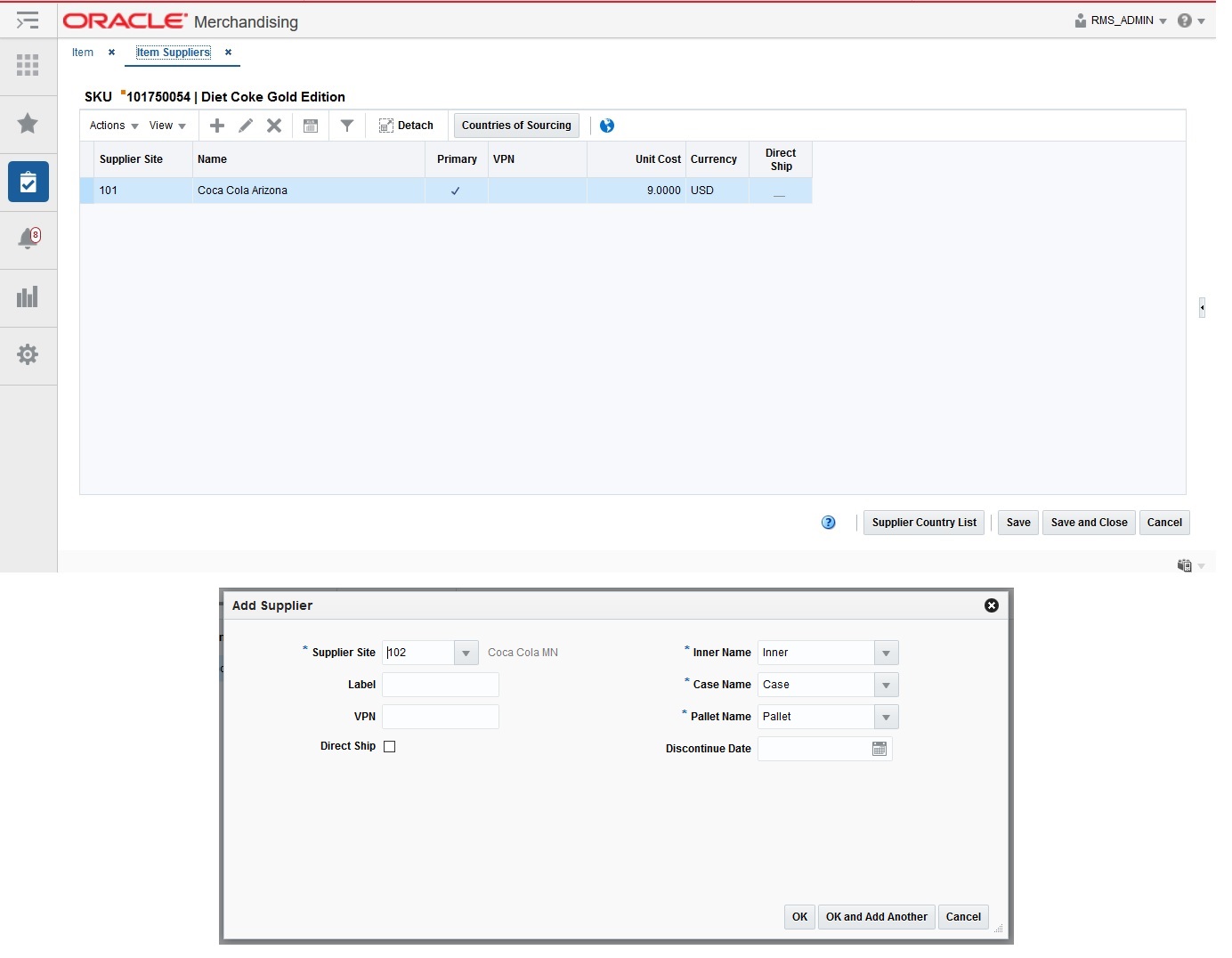
Task: Sort by Supplier Site column header
Action: [x=143, y=159]
